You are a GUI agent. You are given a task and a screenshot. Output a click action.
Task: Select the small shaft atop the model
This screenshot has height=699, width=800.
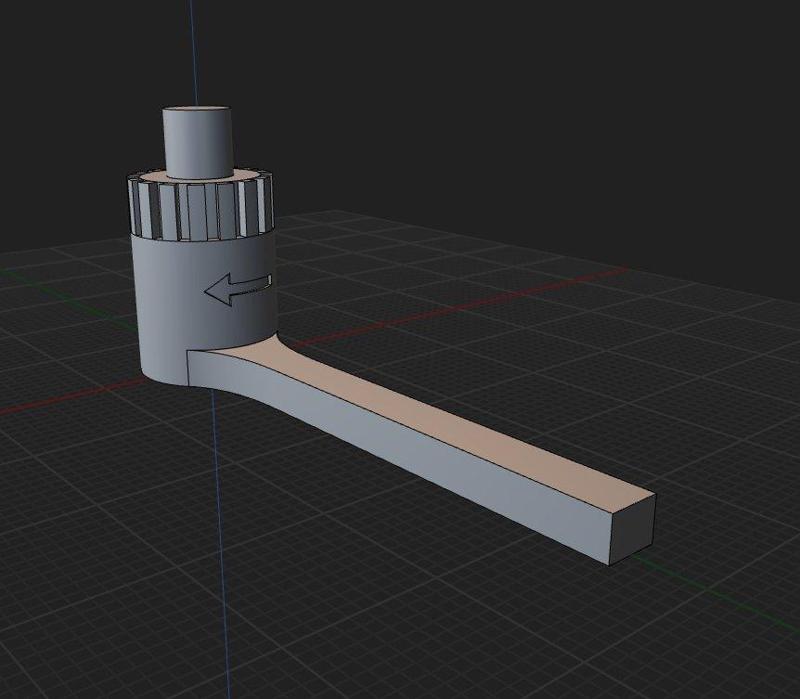(x=197, y=142)
